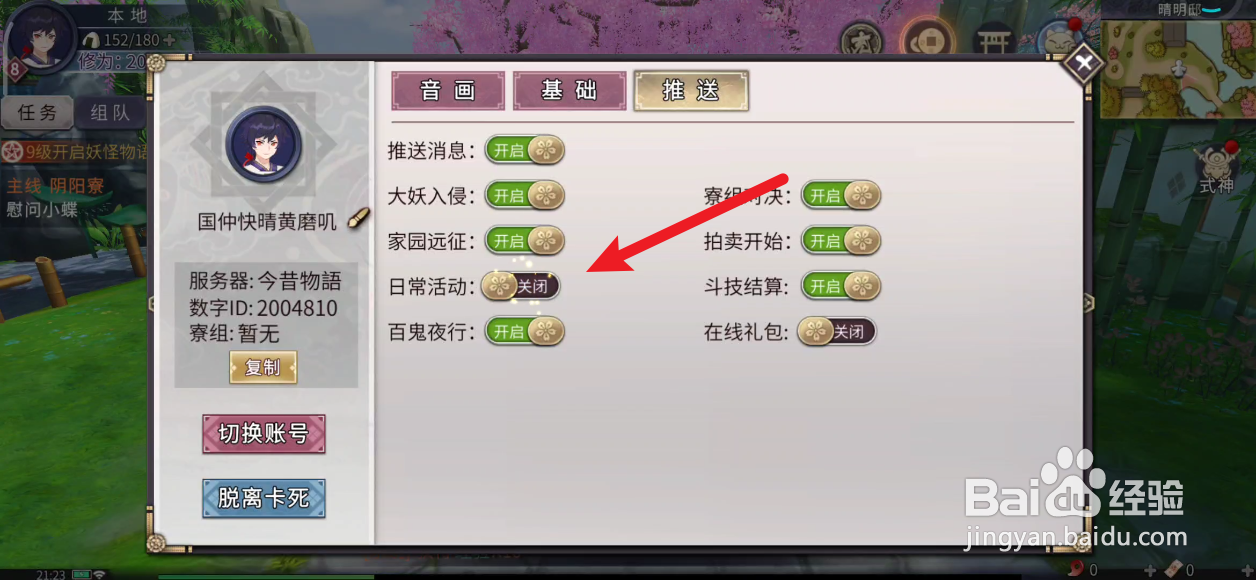This screenshot has width=1256, height=580.
Task: Close the settings panel with X
Action: (1083, 66)
